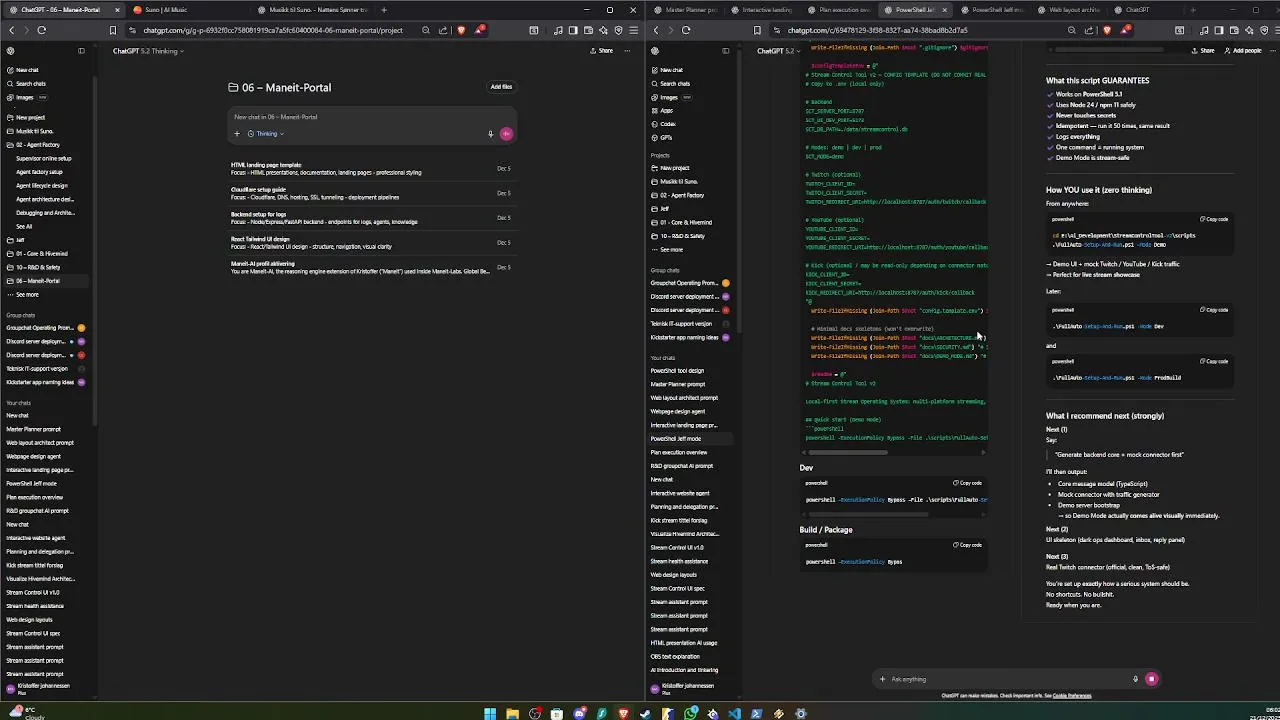Click See All under Agent Factory project

24,226
